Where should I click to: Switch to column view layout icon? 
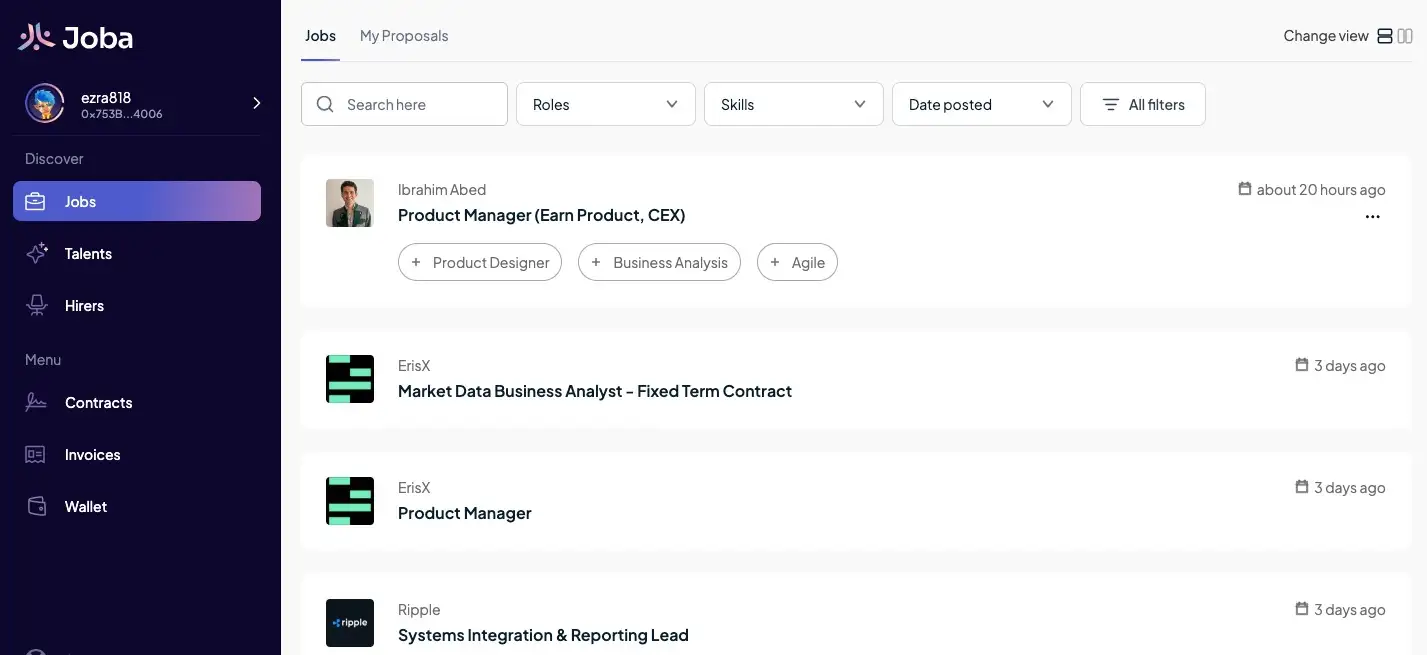click(x=1405, y=36)
